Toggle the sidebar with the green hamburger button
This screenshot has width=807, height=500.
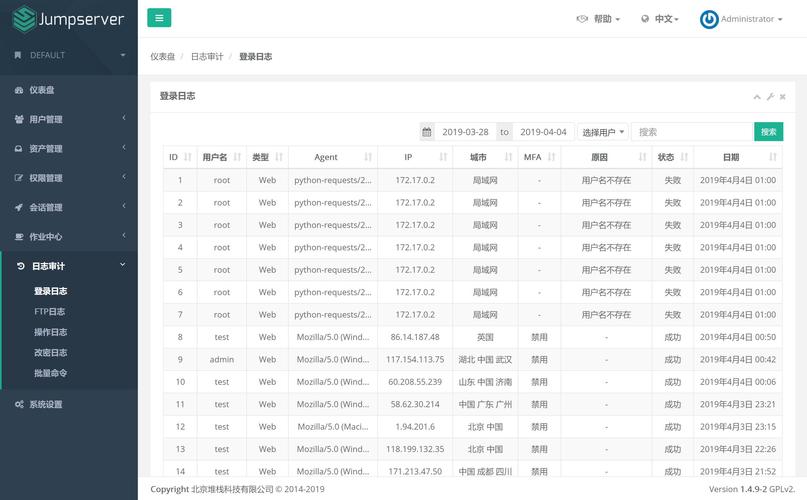pos(159,18)
